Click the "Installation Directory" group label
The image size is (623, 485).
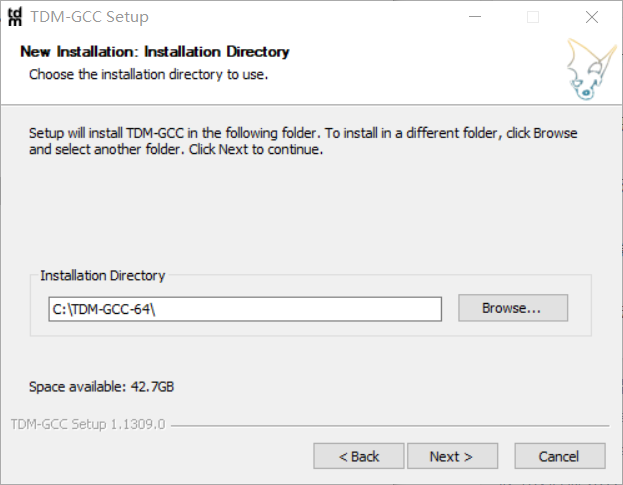103,275
